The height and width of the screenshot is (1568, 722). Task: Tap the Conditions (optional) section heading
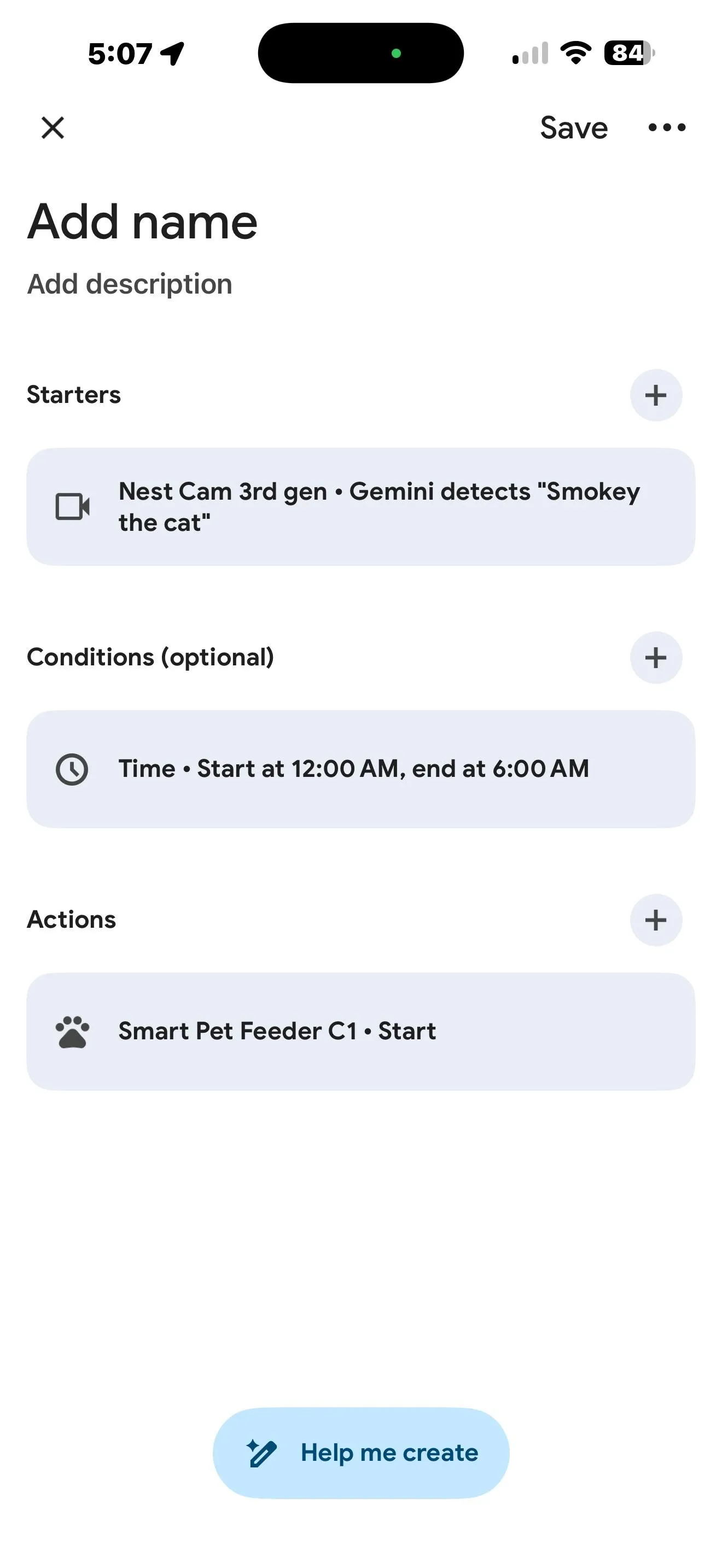(150, 657)
